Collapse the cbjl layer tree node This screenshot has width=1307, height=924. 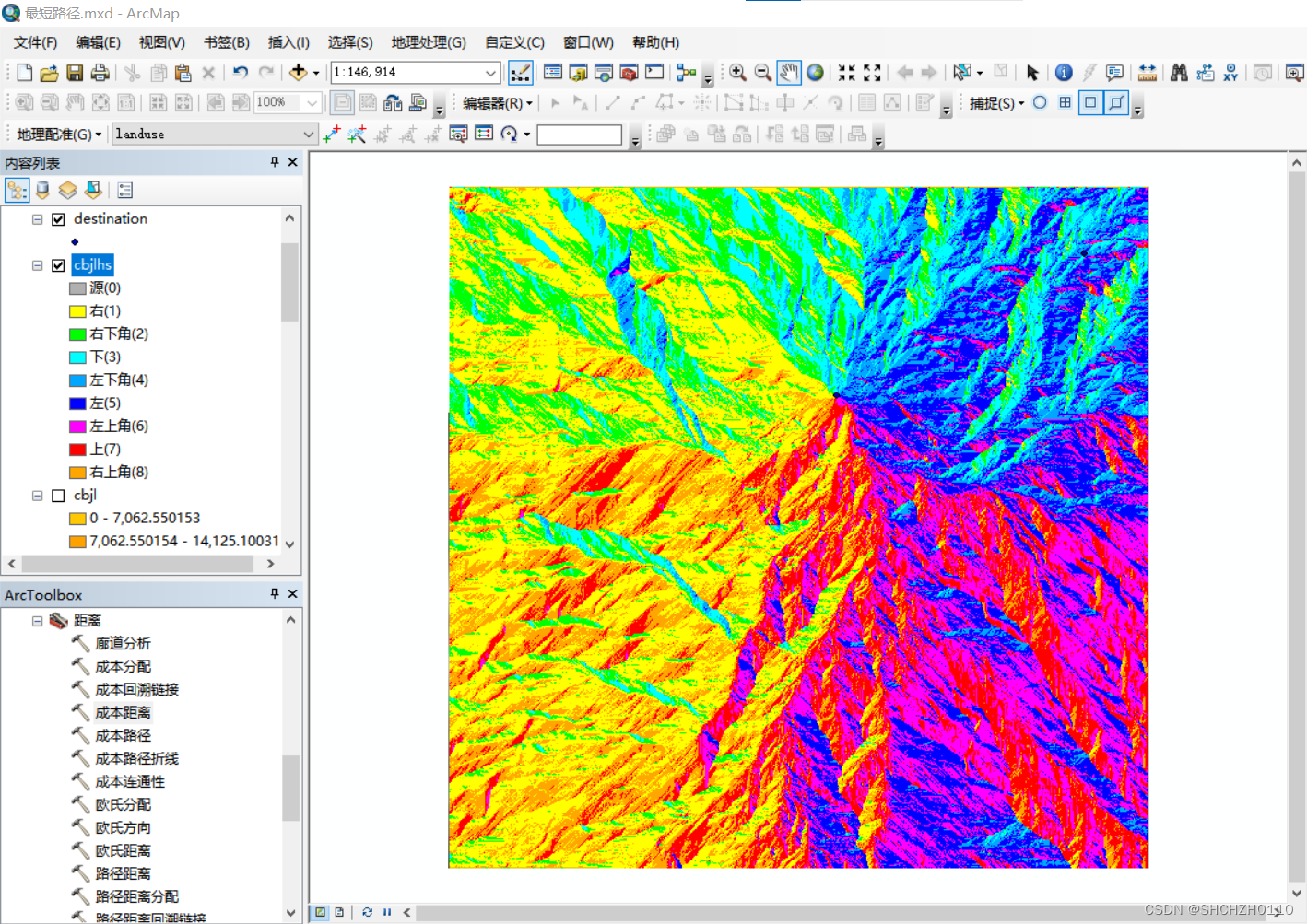[x=38, y=496]
